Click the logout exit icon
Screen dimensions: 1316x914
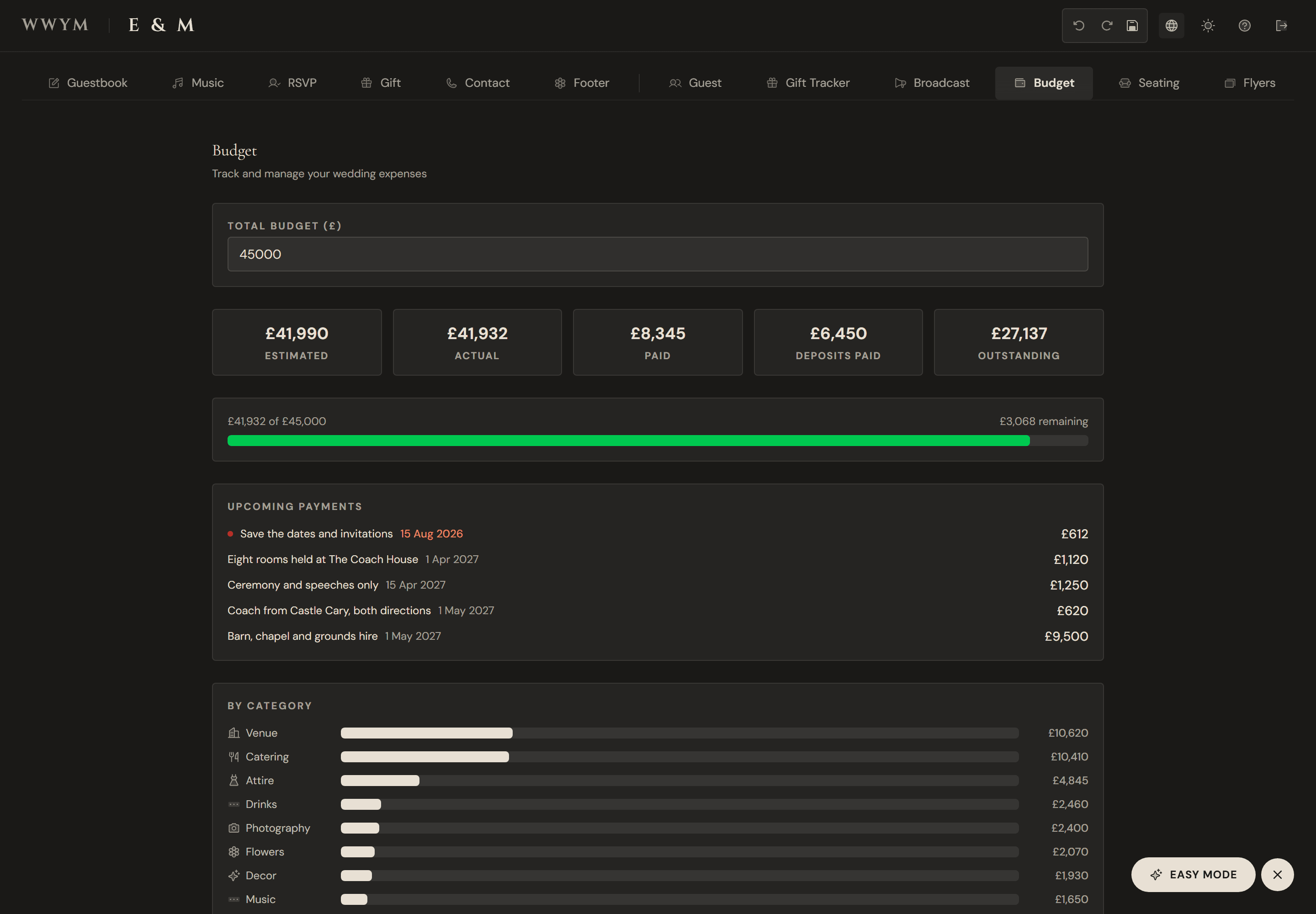pyautogui.click(x=1281, y=25)
